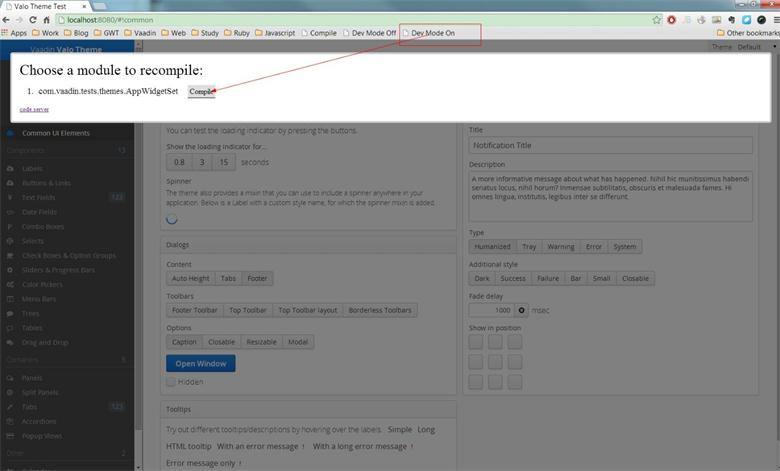Select Common UI Elements in sidebar
Viewport: 780px width, 471px height.
coord(56,133)
